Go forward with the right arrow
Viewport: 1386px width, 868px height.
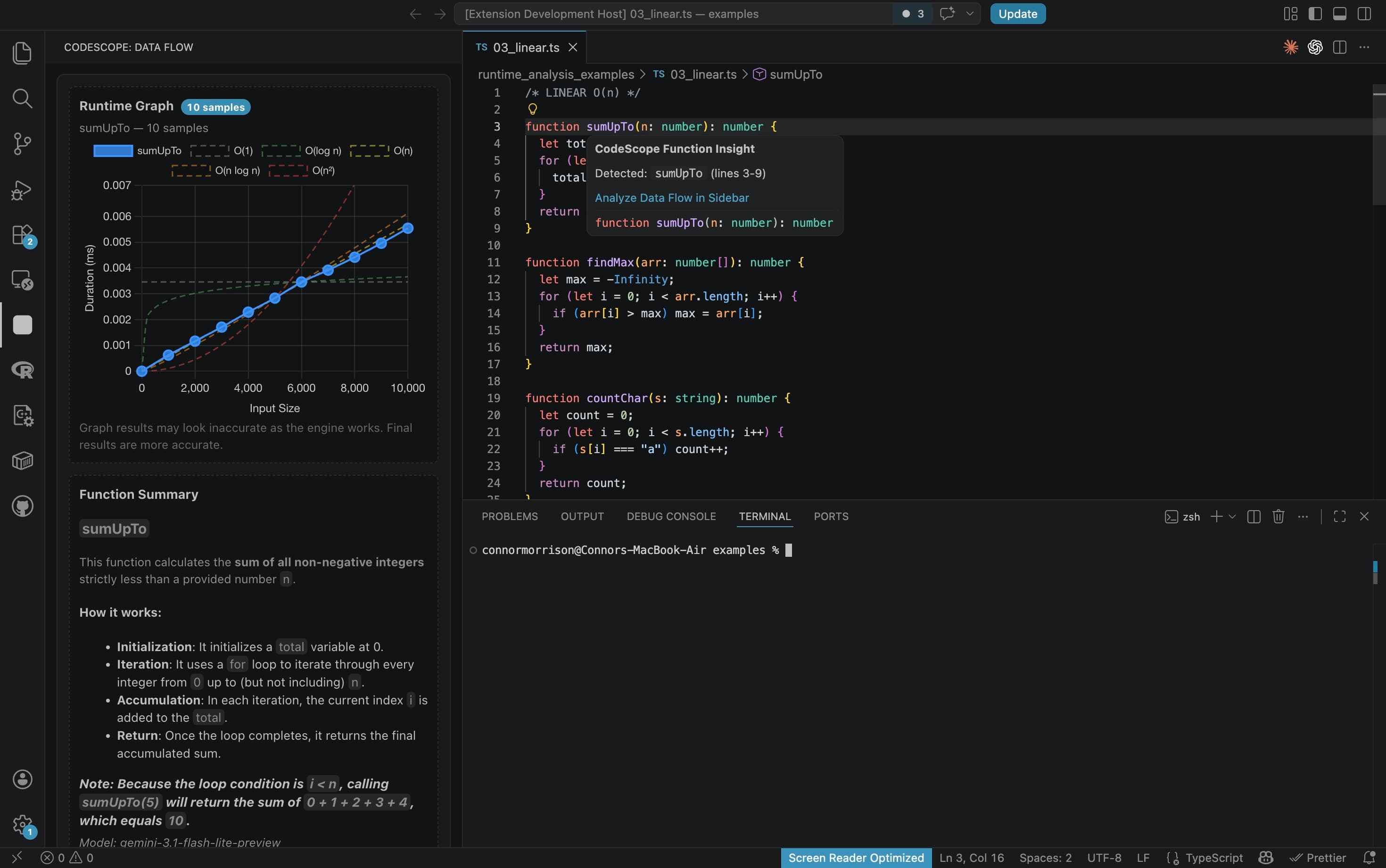click(440, 14)
